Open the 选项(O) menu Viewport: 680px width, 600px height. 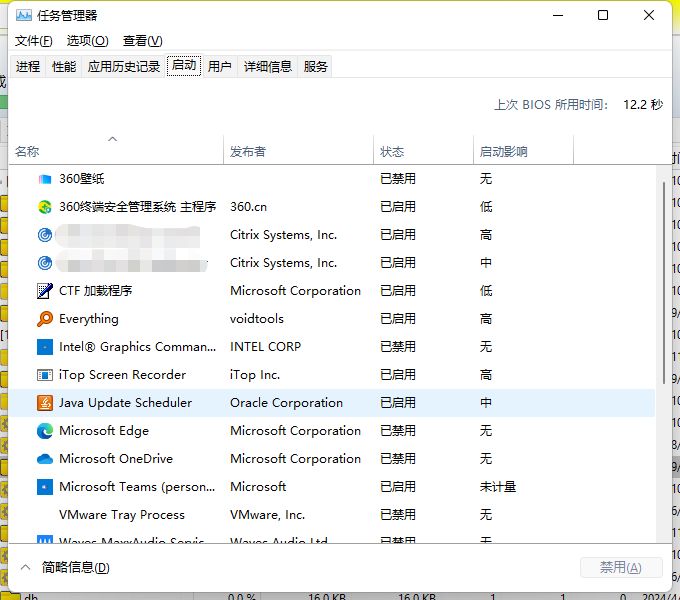(88, 41)
